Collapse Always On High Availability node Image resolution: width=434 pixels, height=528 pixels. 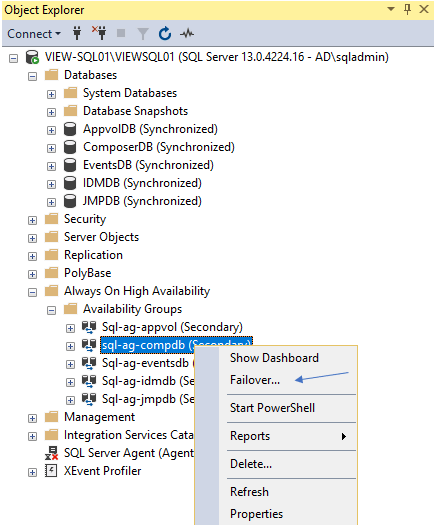tap(32, 292)
